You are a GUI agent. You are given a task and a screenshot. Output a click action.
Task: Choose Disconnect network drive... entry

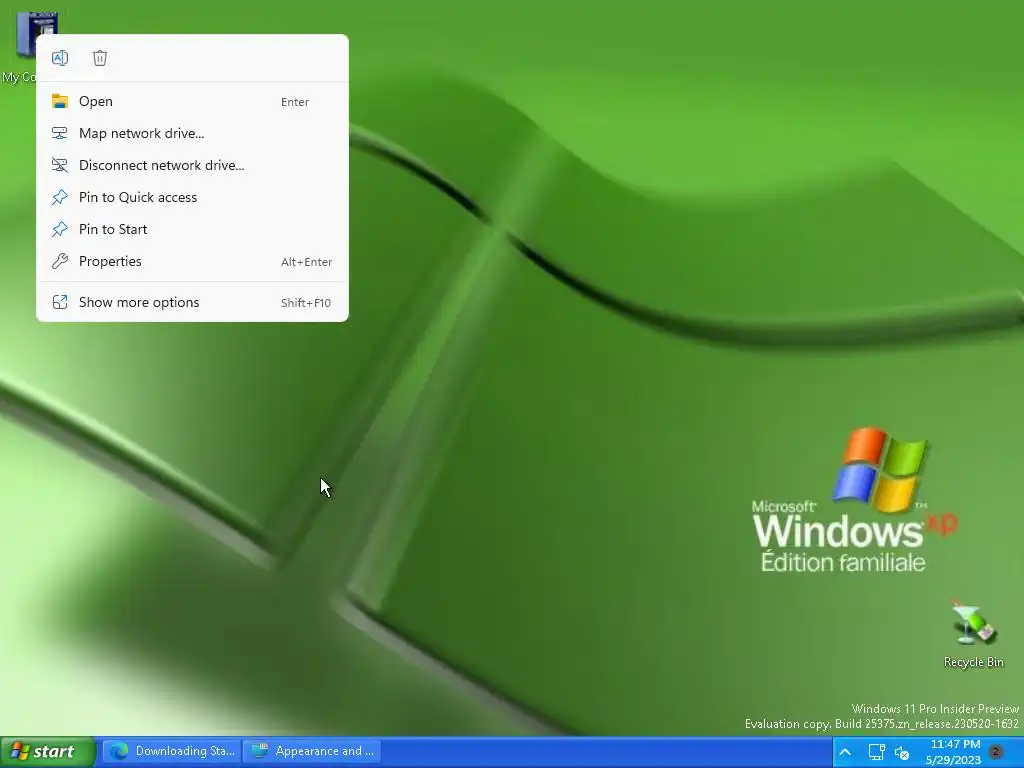(192, 165)
